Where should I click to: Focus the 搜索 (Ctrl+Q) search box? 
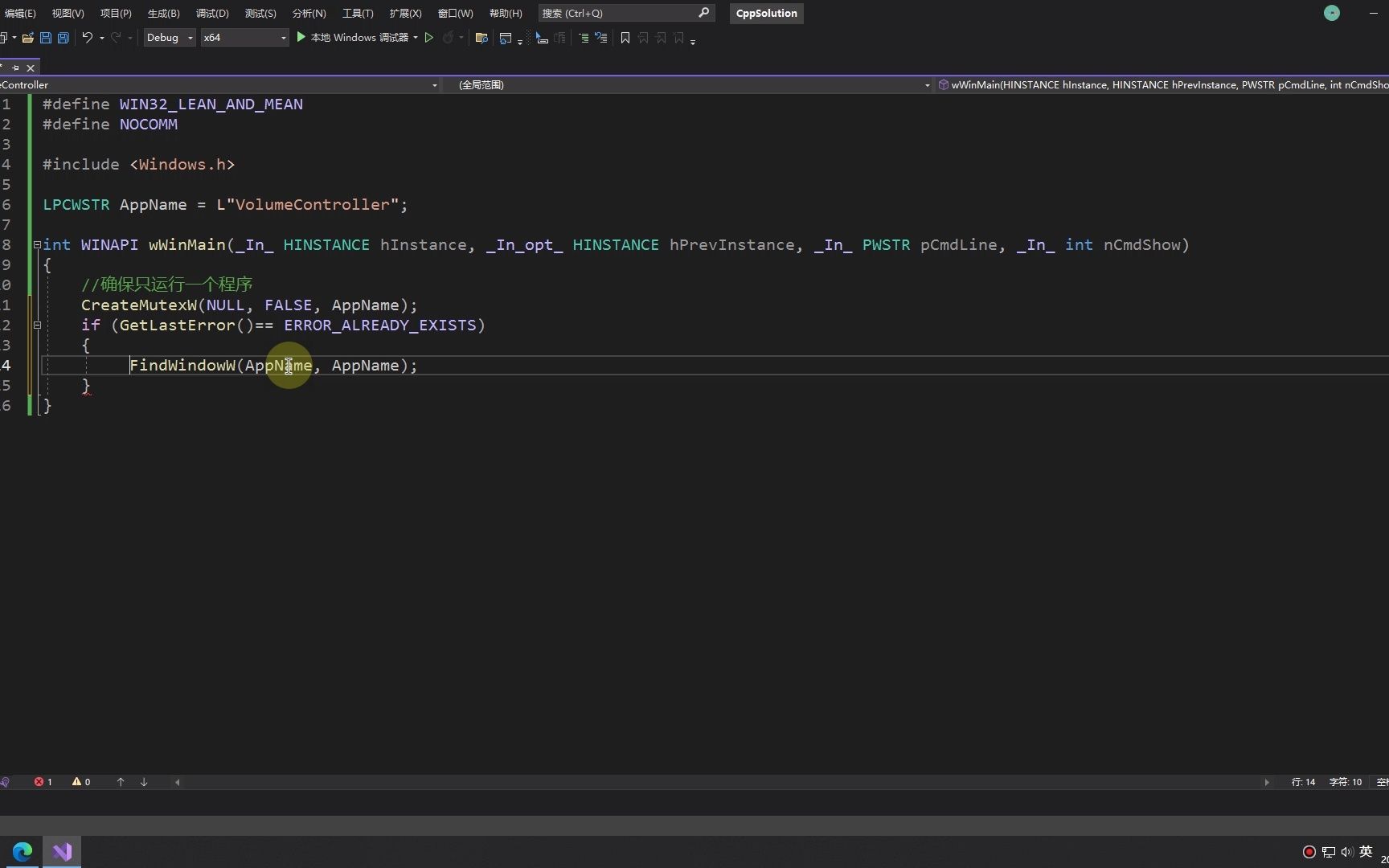(x=626, y=13)
